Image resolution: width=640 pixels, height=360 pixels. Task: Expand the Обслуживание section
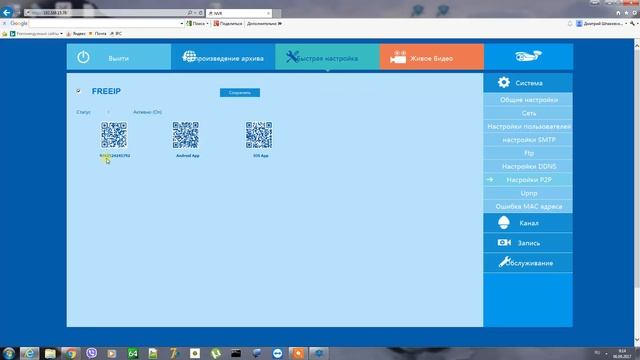(x=528, y=263)
